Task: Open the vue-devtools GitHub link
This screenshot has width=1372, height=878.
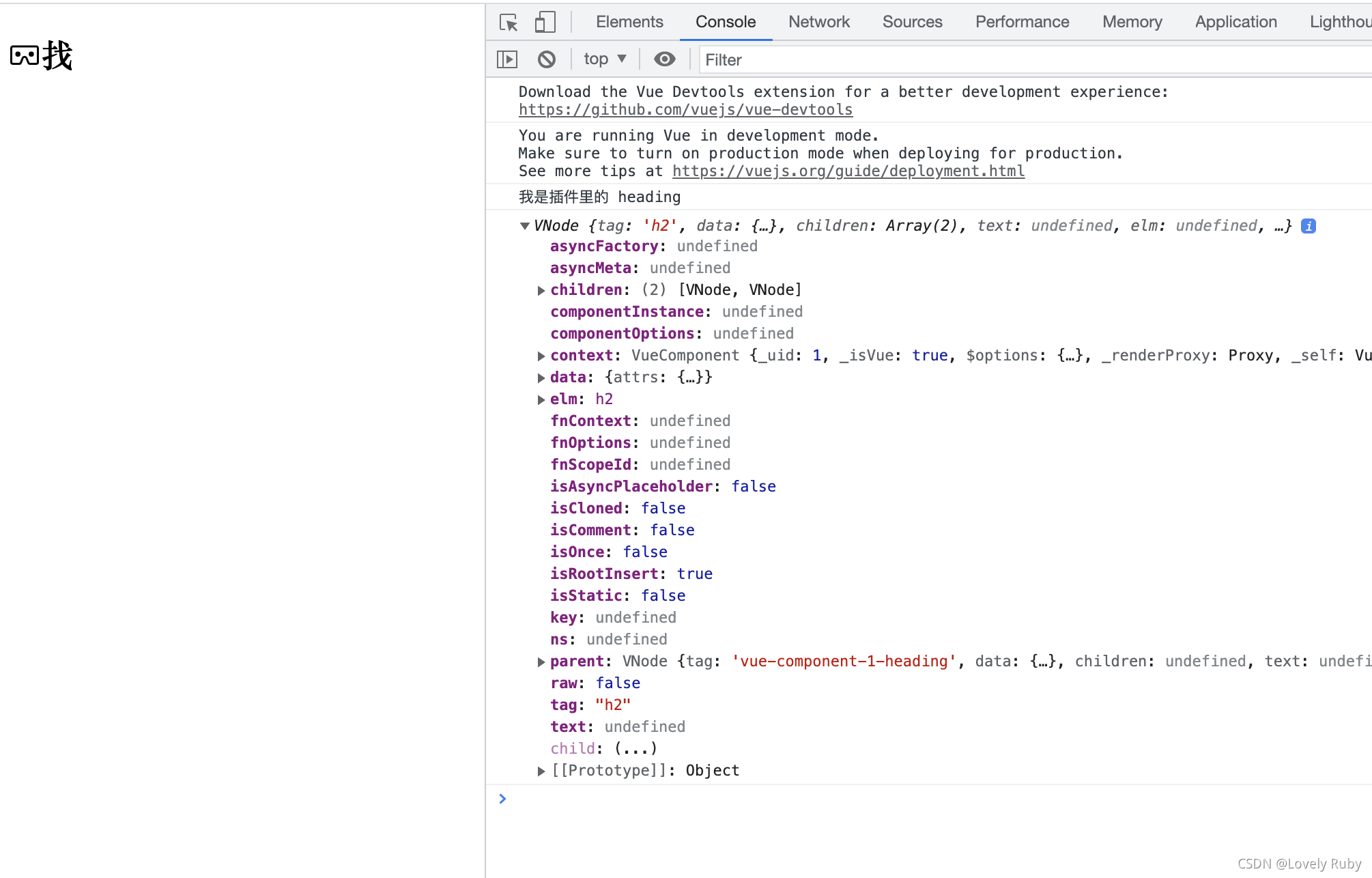Action: 685,110
